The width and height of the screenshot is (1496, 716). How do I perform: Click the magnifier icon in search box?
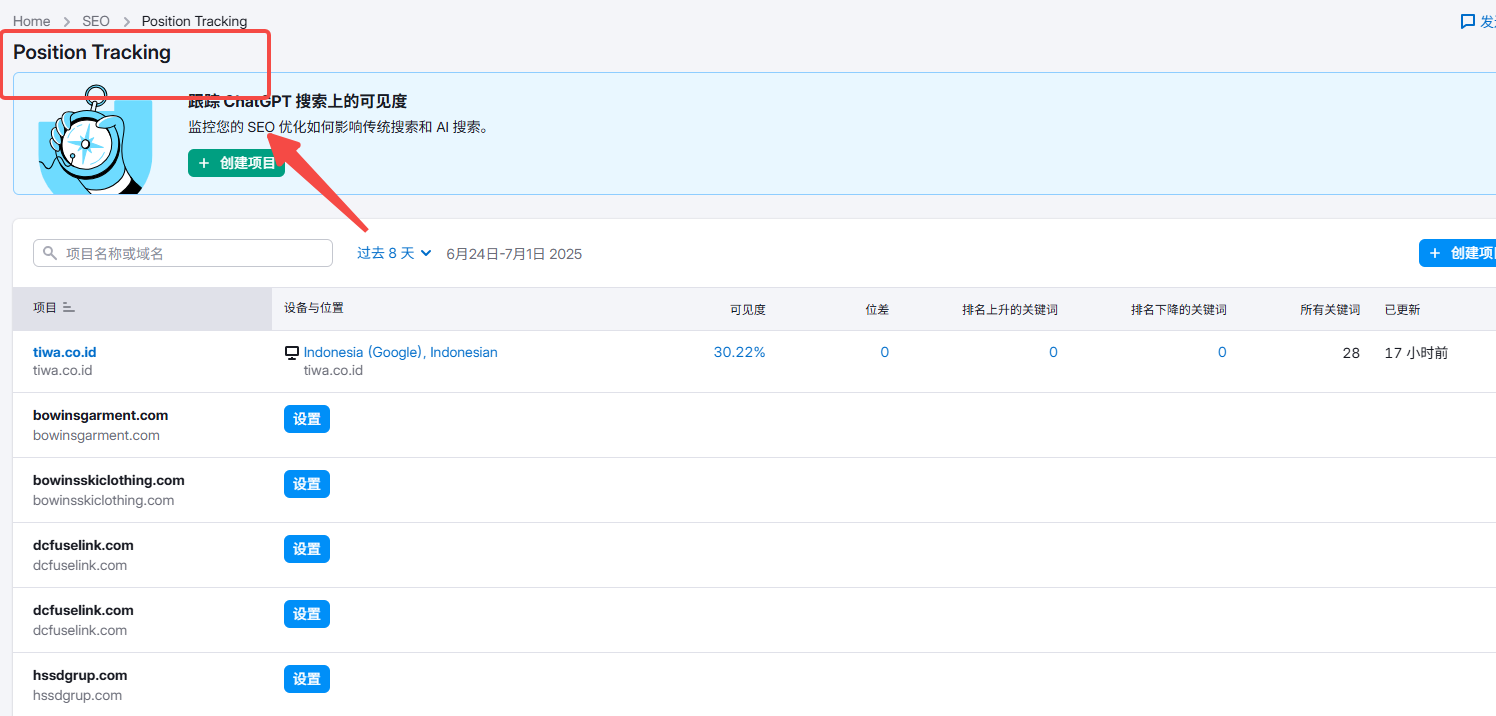tap(50, 254)
